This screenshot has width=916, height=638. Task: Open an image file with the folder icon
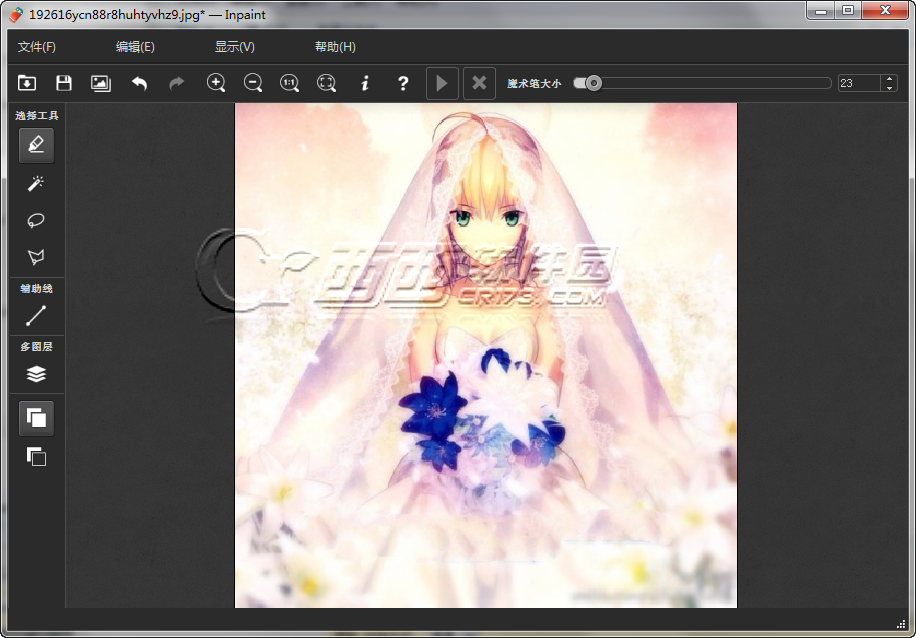coord(27,83)
